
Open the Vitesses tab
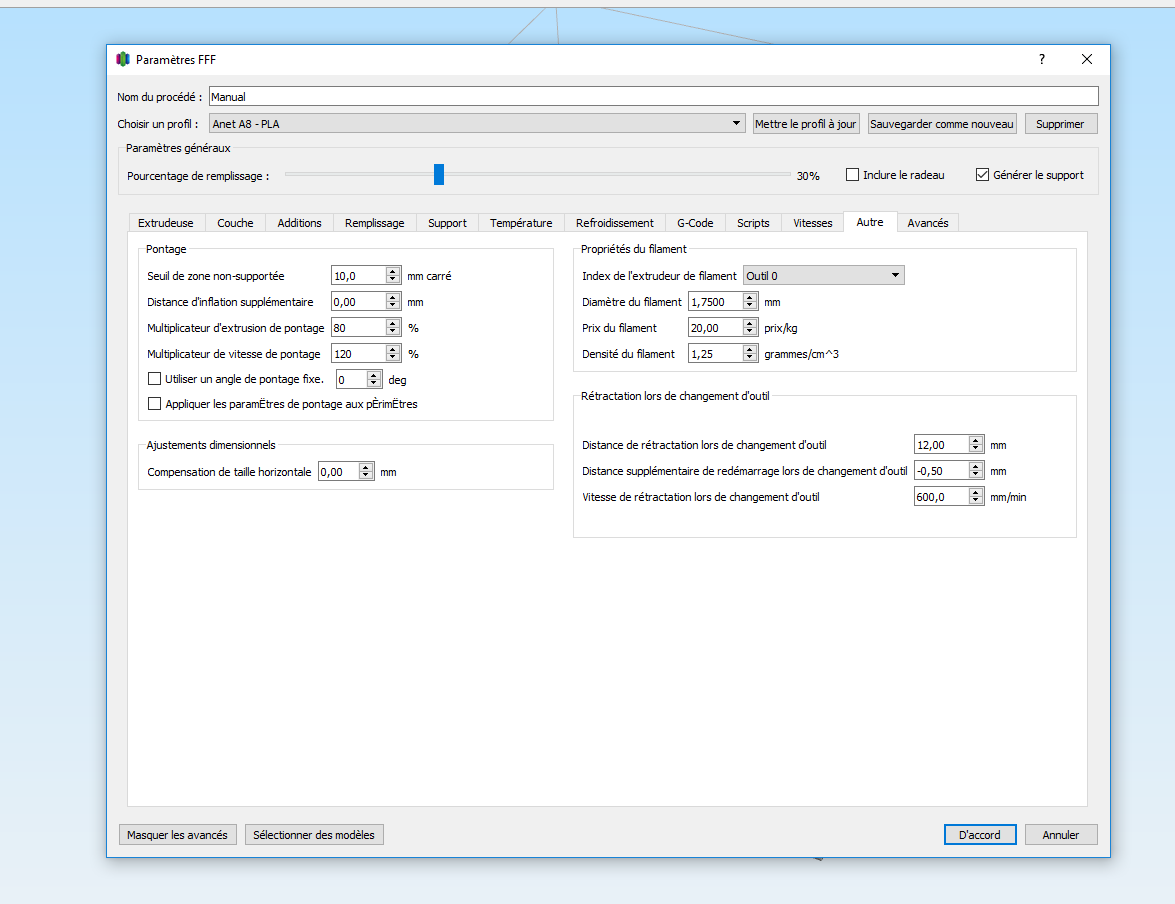(x=813, y=223)
